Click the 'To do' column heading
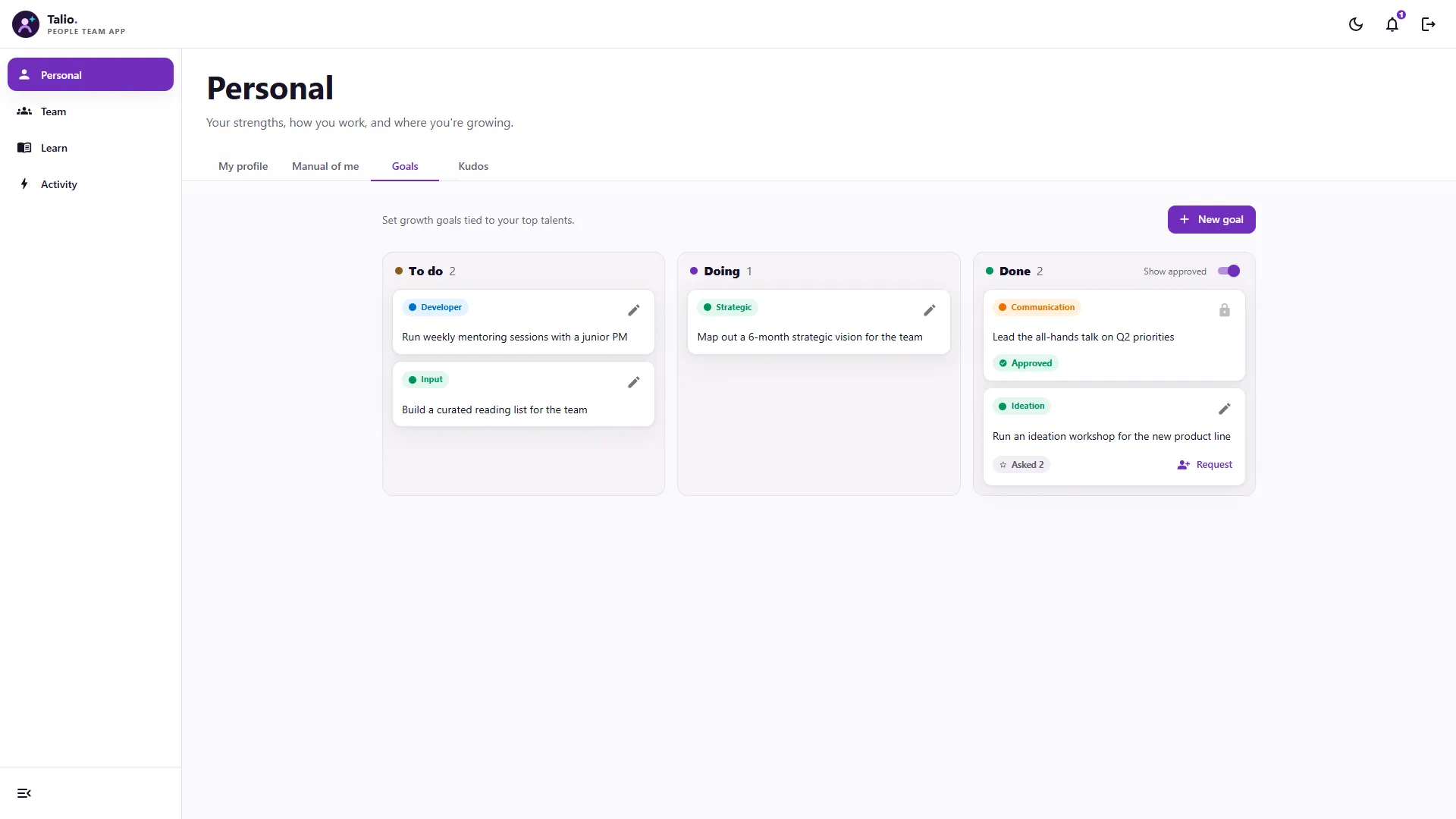The image size is (1456, 819). [x=425, y=271]
